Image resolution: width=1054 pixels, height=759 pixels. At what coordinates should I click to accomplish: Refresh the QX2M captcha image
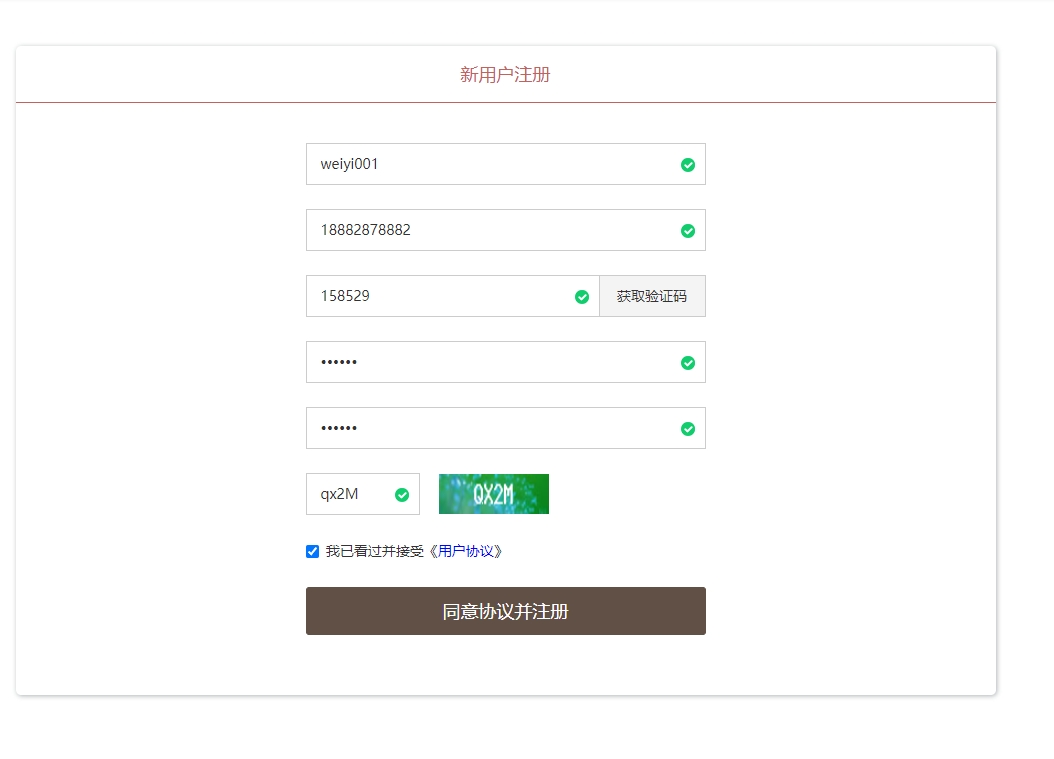(x=494, y=494)
